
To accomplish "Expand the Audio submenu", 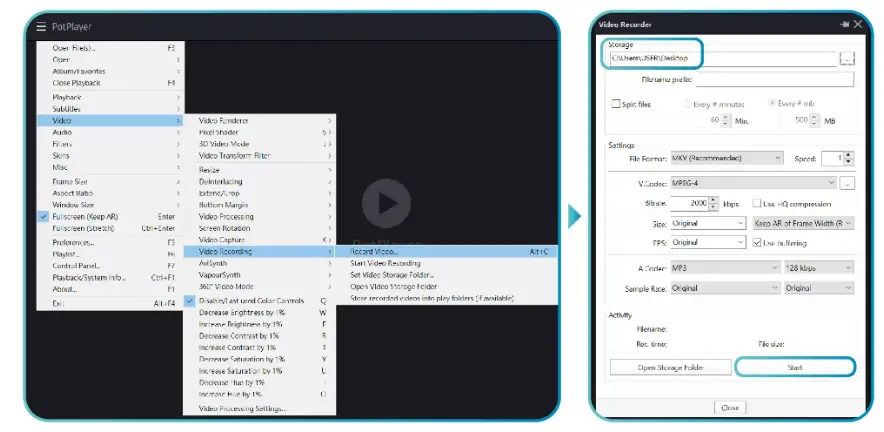I will point(110,132).
